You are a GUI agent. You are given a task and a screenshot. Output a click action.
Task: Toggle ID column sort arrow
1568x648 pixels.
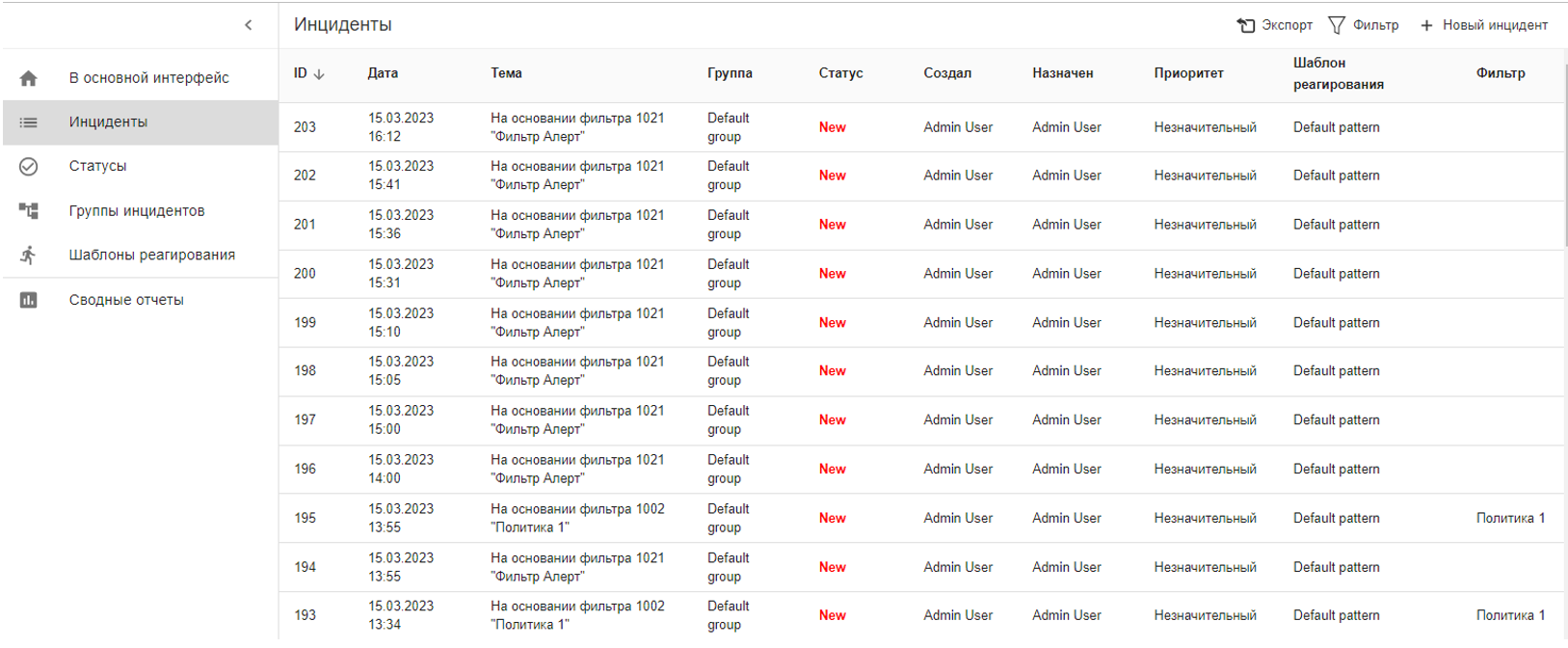(x=319, y=74)
